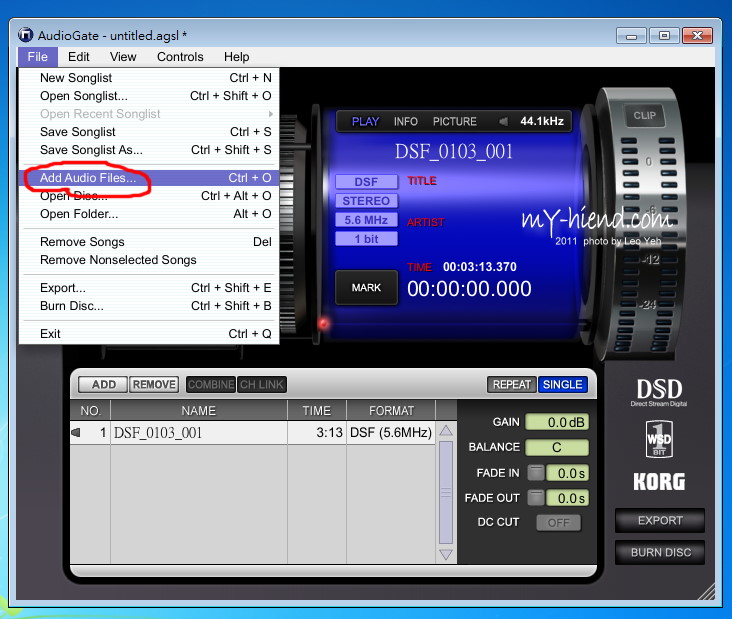732x619 pixels.
Task: Open the Controls menu
Action: 180,57
